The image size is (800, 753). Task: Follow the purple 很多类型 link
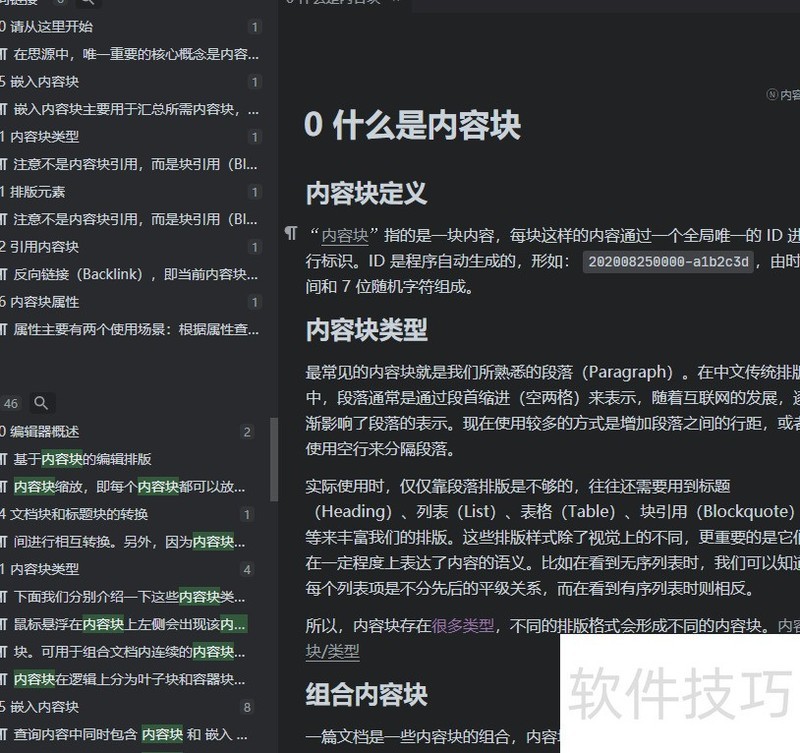pyautogui.click(x=463, y=625)
